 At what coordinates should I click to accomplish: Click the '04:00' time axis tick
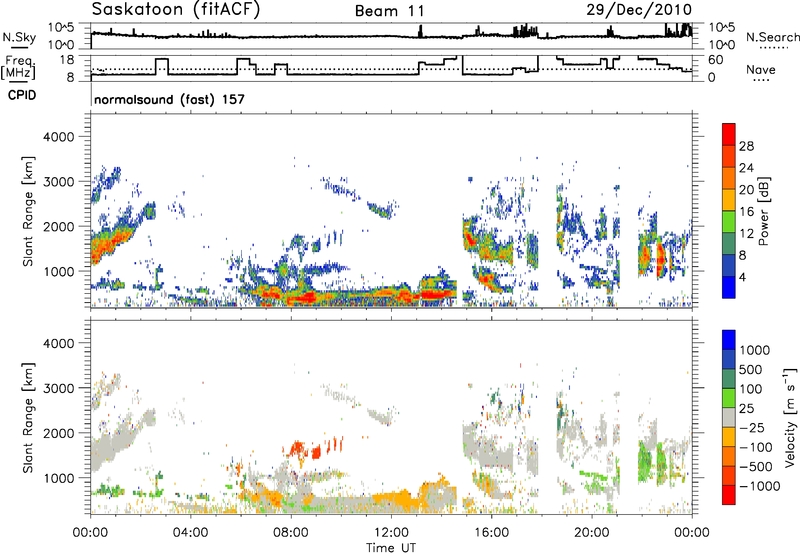(x=190, y=533)
